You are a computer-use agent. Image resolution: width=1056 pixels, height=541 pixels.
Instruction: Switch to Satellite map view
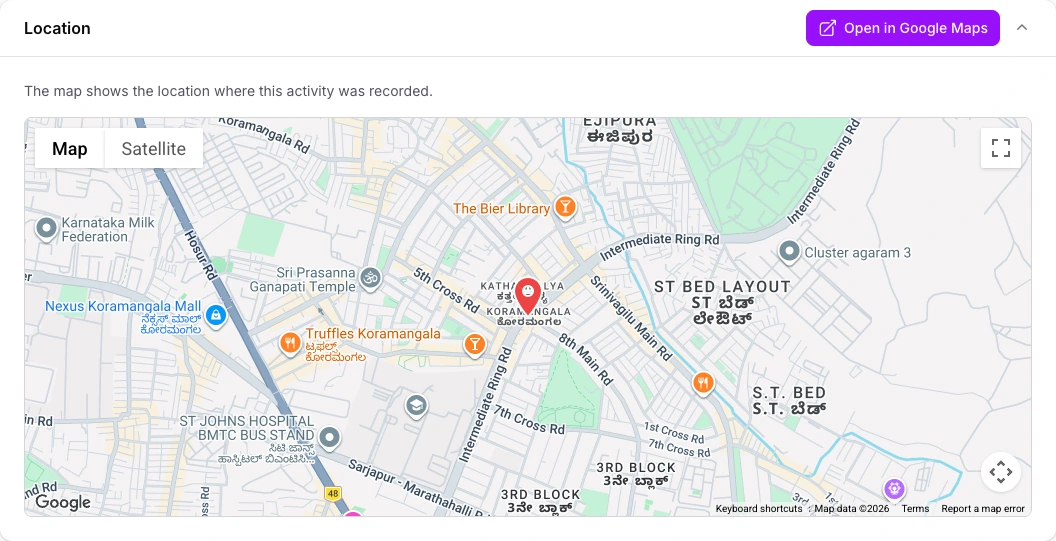click(x=154, y=149)
